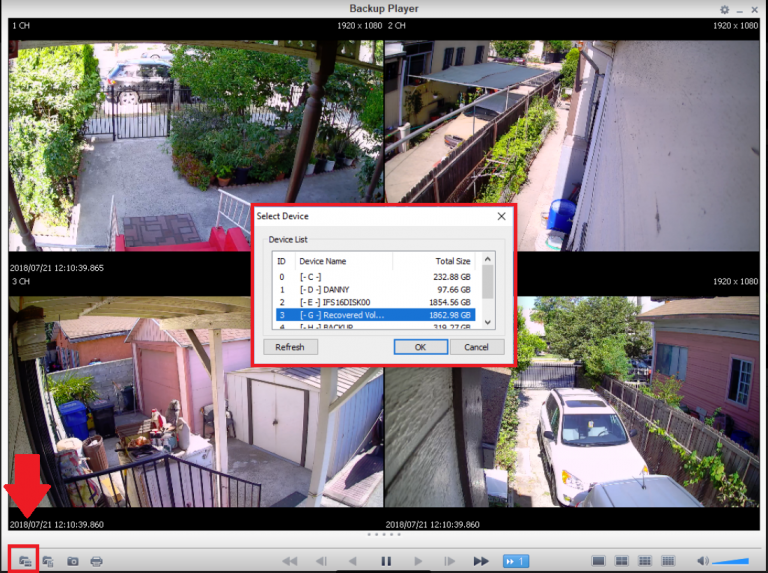Play video in reverse

click(352, 561)
